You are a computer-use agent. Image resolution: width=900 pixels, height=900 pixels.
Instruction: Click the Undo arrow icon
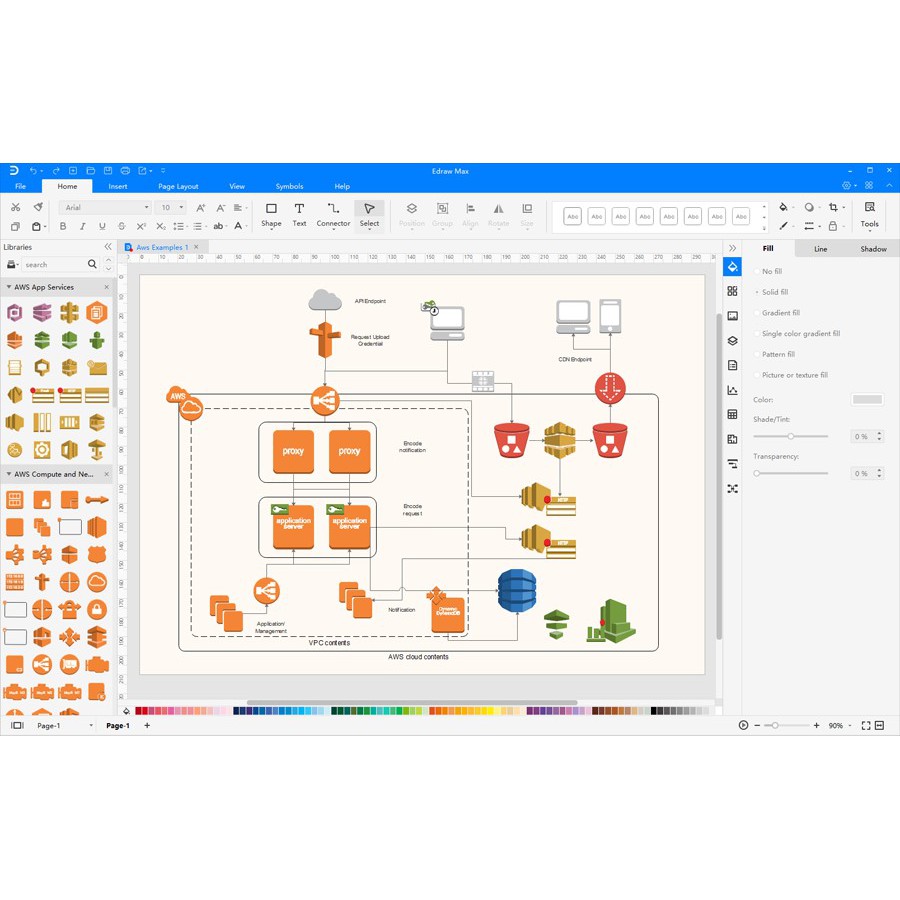pyautogui.click(x=33, y=170)
